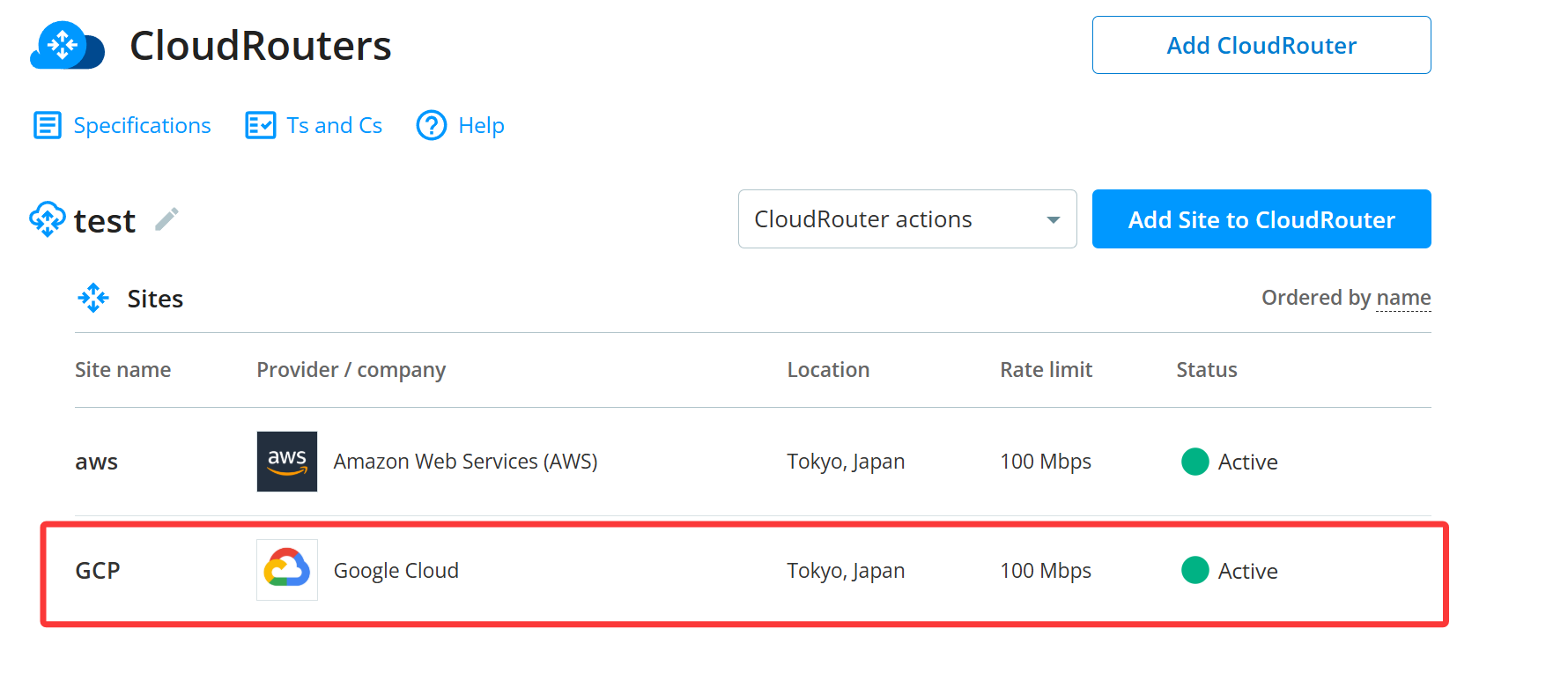
Task: Click the Status column header
Action: tap(1207, 370)
